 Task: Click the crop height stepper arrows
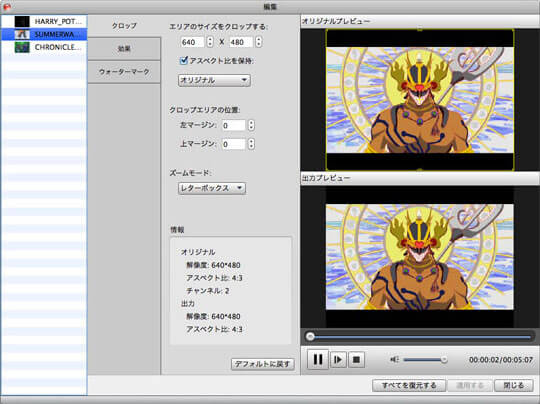[259, 42]
